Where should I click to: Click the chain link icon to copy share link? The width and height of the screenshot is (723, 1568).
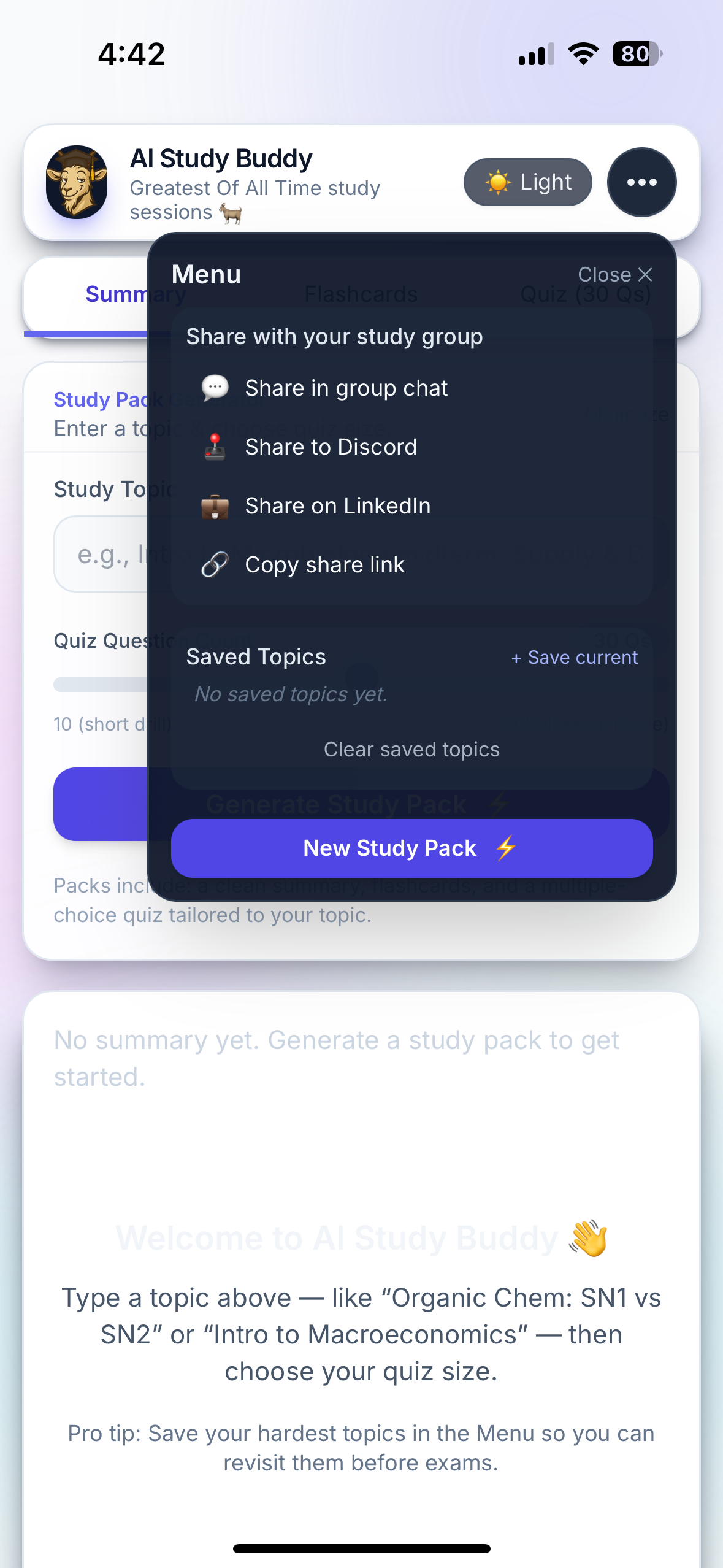(215, 564)
